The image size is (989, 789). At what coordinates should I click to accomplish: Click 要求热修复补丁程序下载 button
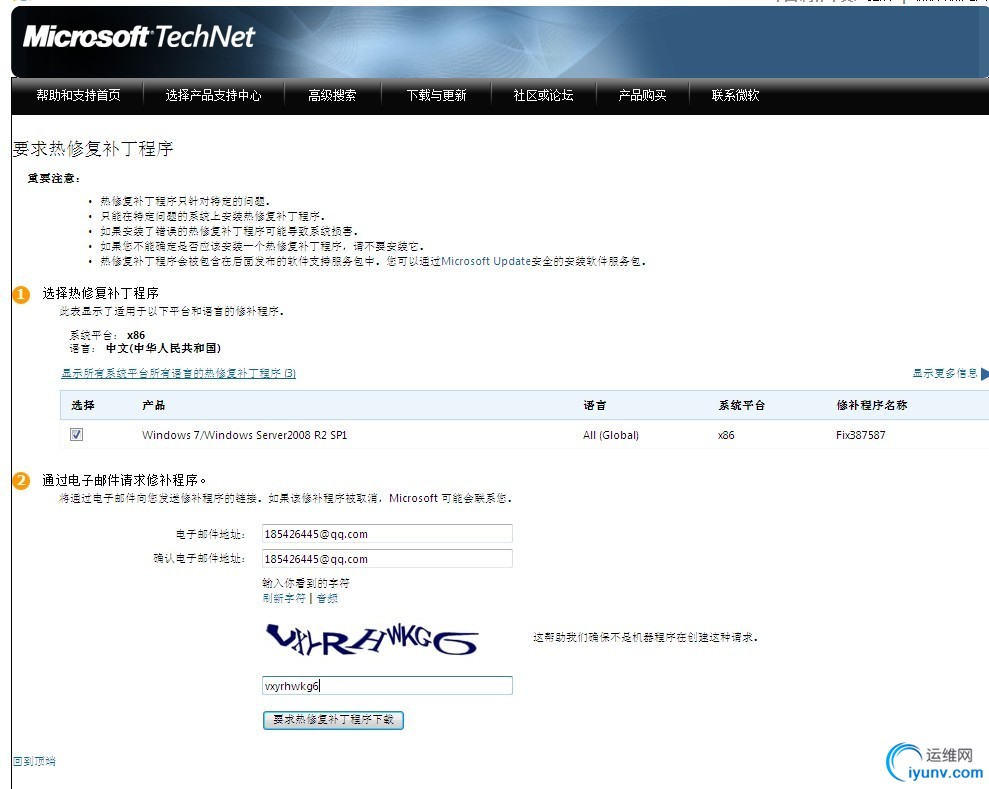click(333, 720)
